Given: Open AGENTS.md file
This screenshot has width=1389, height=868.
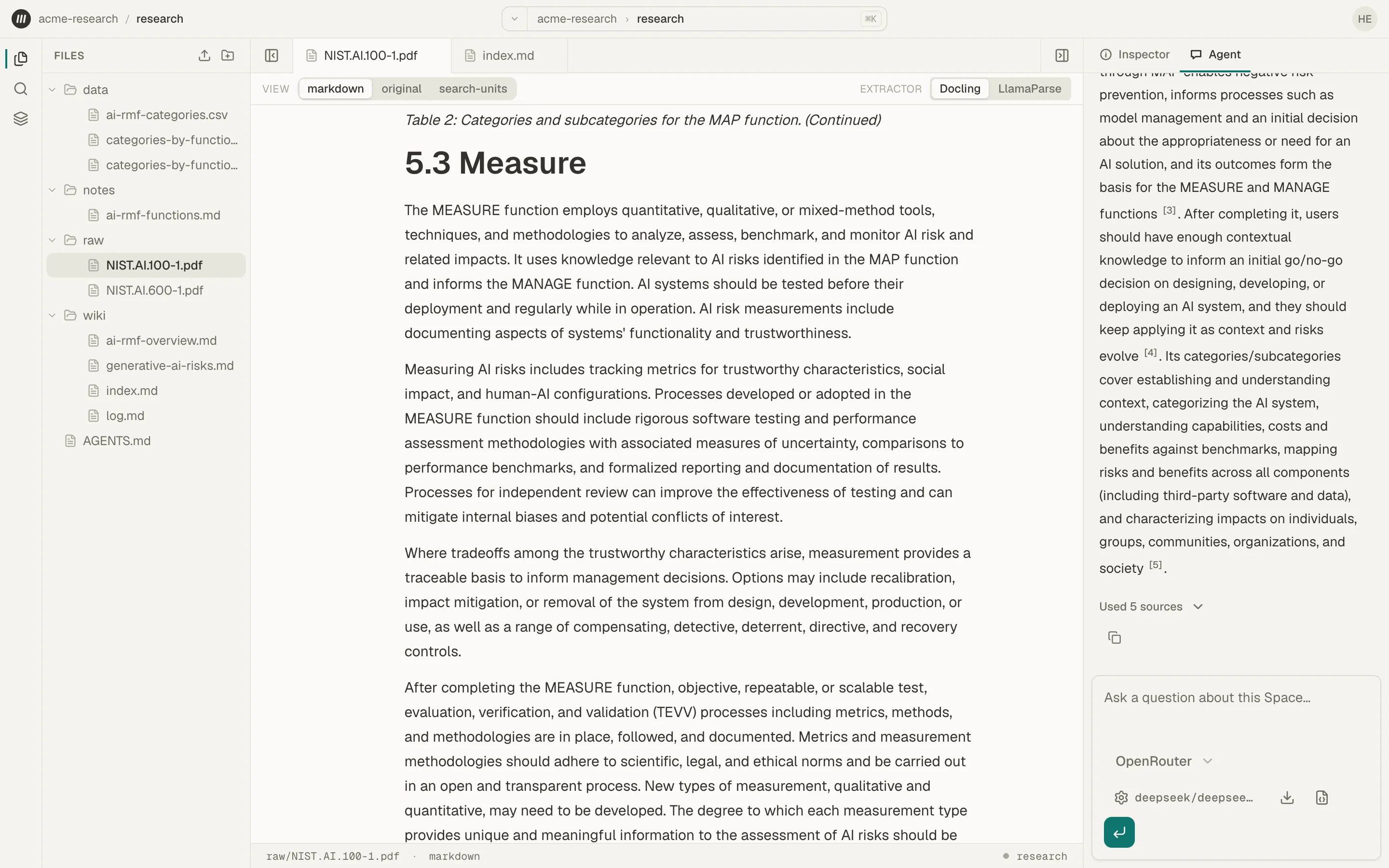Looking at the screenshot, I should pos(146,441).
